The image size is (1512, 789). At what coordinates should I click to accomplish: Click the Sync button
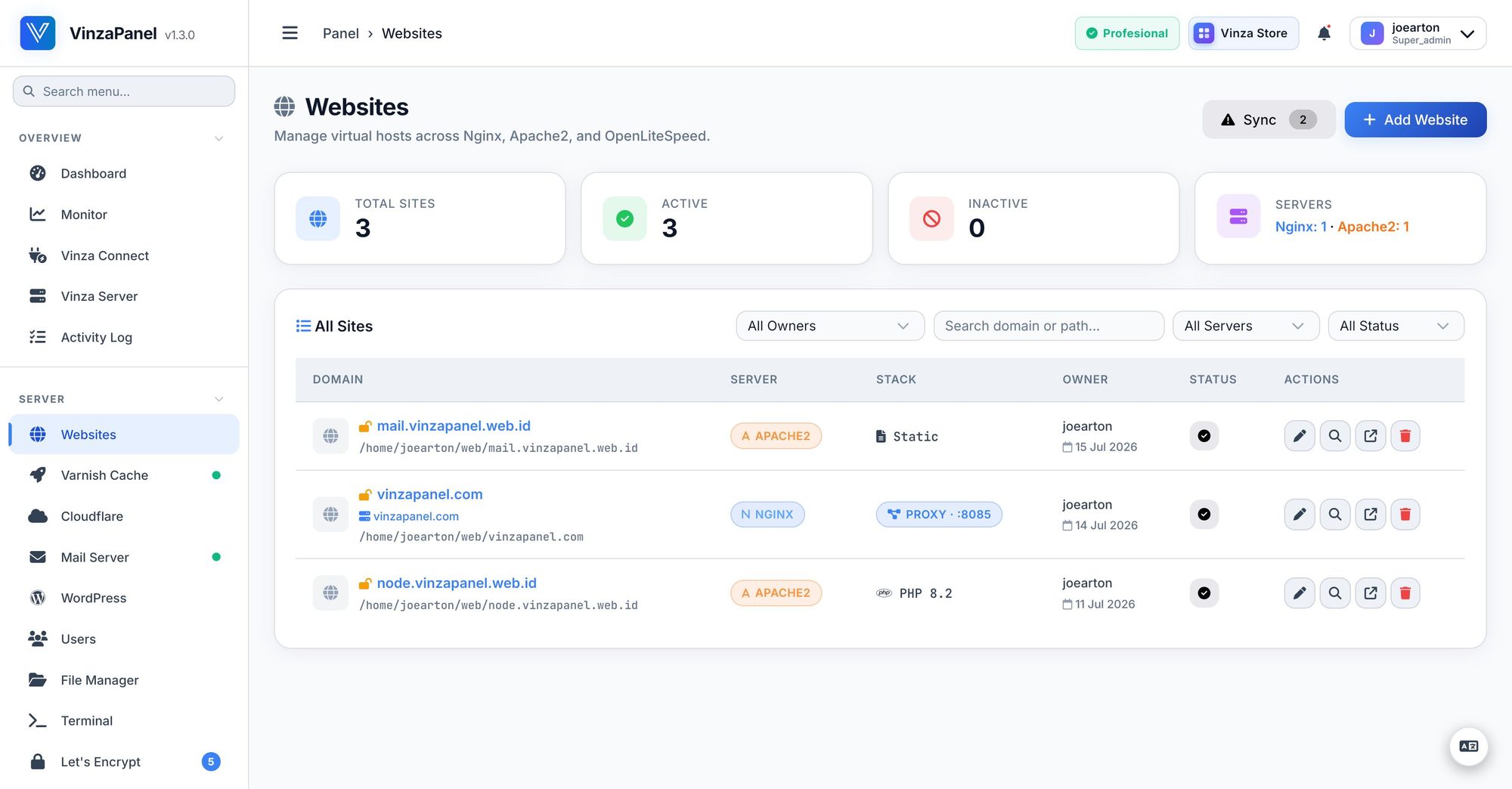pyautogui.click(x=1269, y=119)
